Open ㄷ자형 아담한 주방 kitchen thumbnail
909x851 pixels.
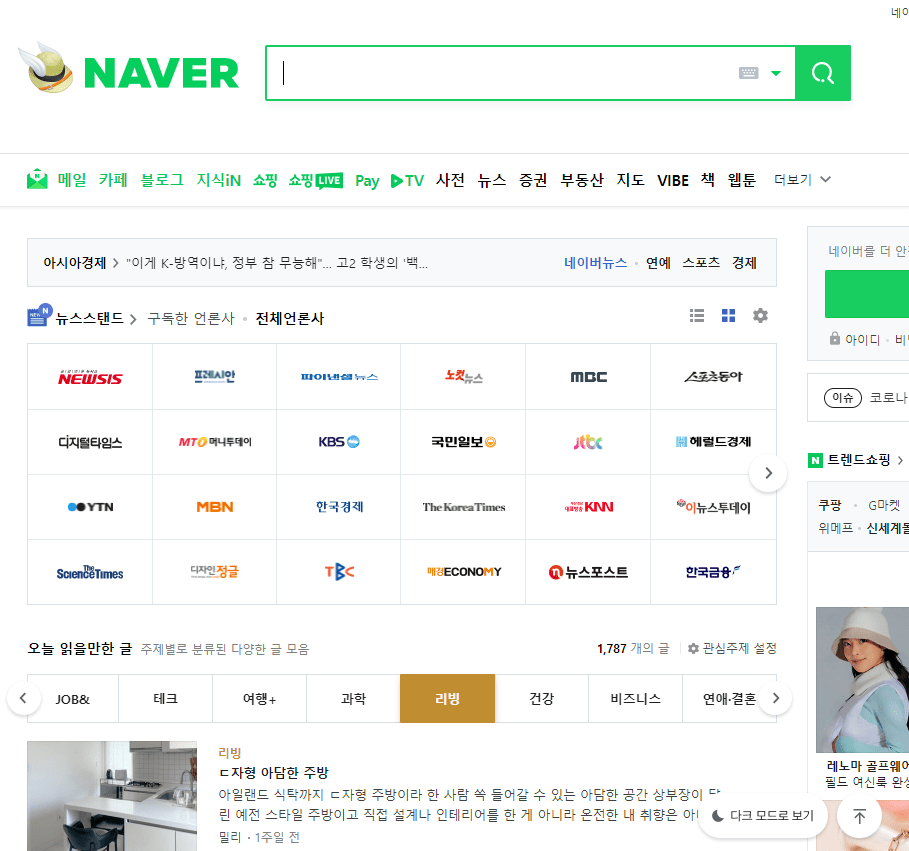[112, 796]
